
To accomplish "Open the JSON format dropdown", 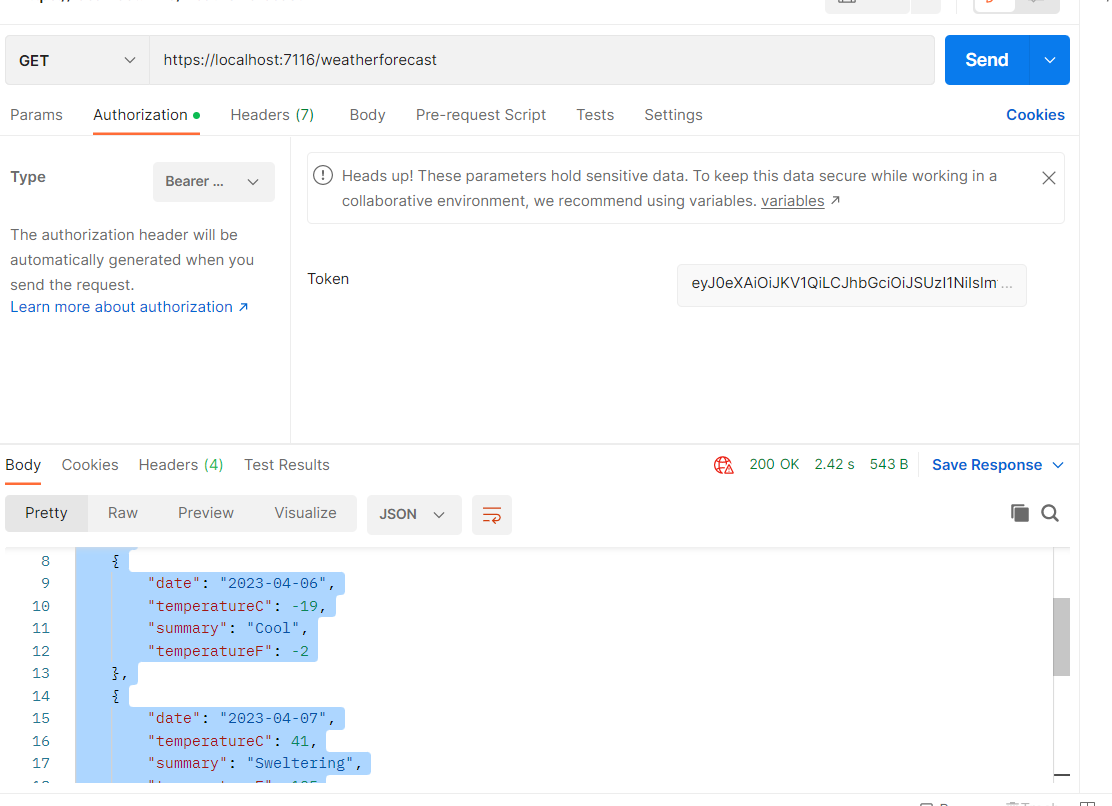I will coord(413,514).
